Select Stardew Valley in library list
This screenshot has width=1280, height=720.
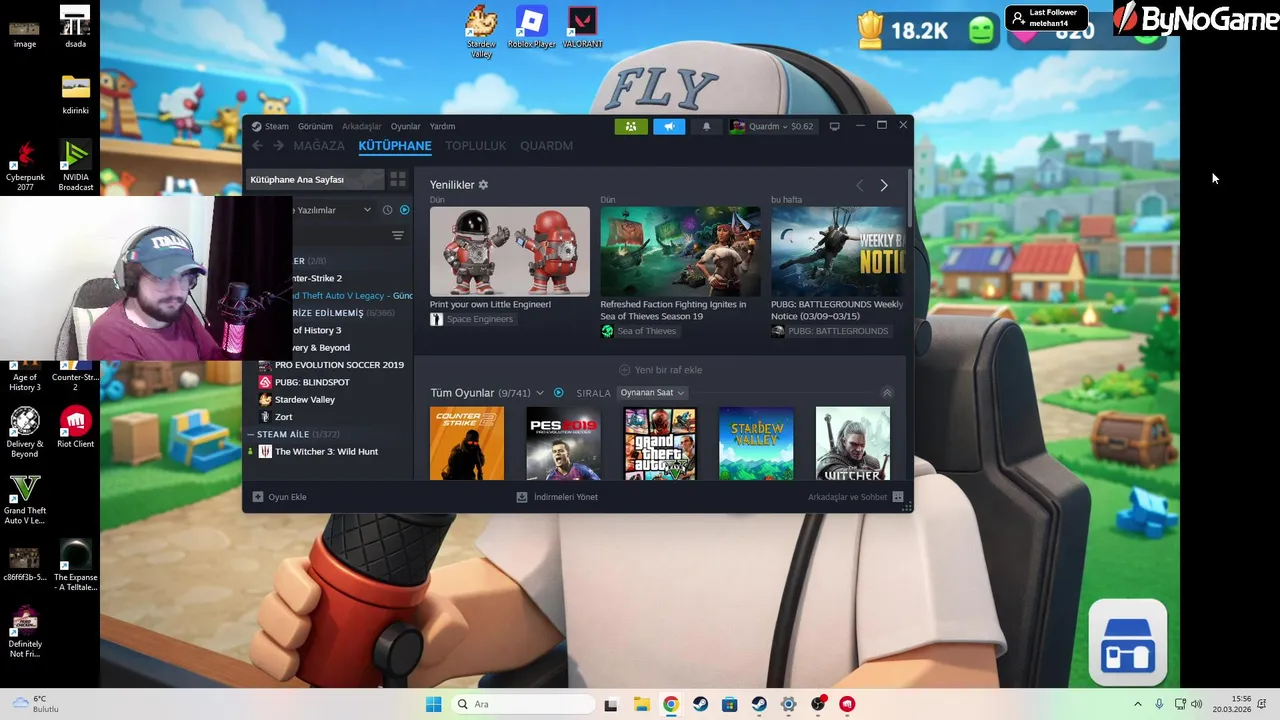click(x=305, y=399)
